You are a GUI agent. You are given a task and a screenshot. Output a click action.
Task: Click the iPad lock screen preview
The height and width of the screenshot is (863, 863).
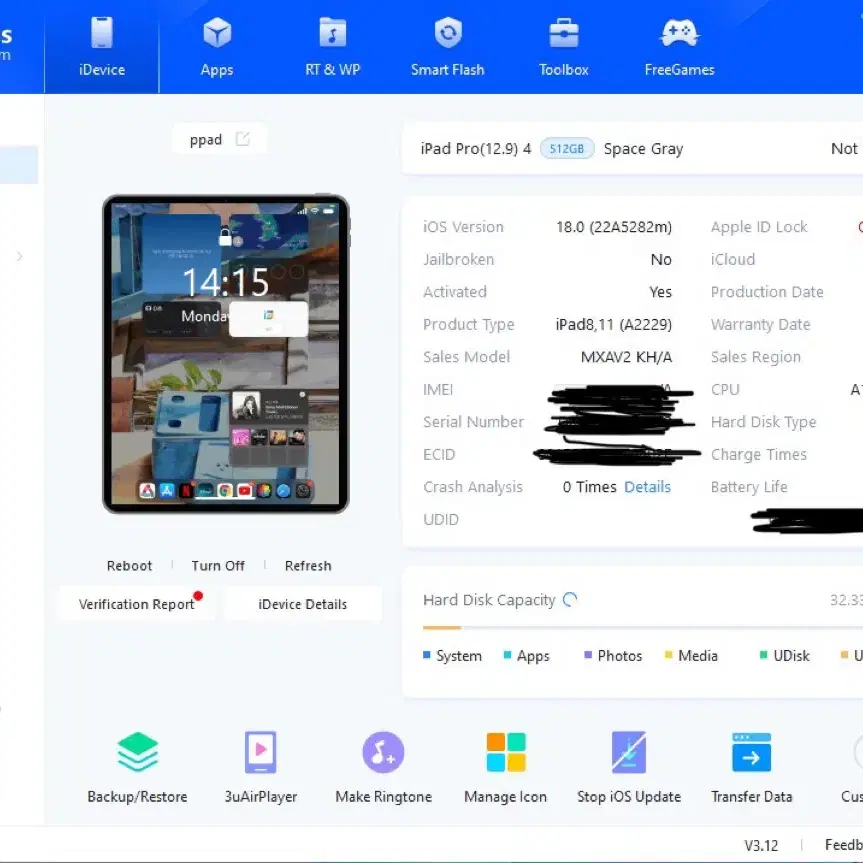[226, 354]
